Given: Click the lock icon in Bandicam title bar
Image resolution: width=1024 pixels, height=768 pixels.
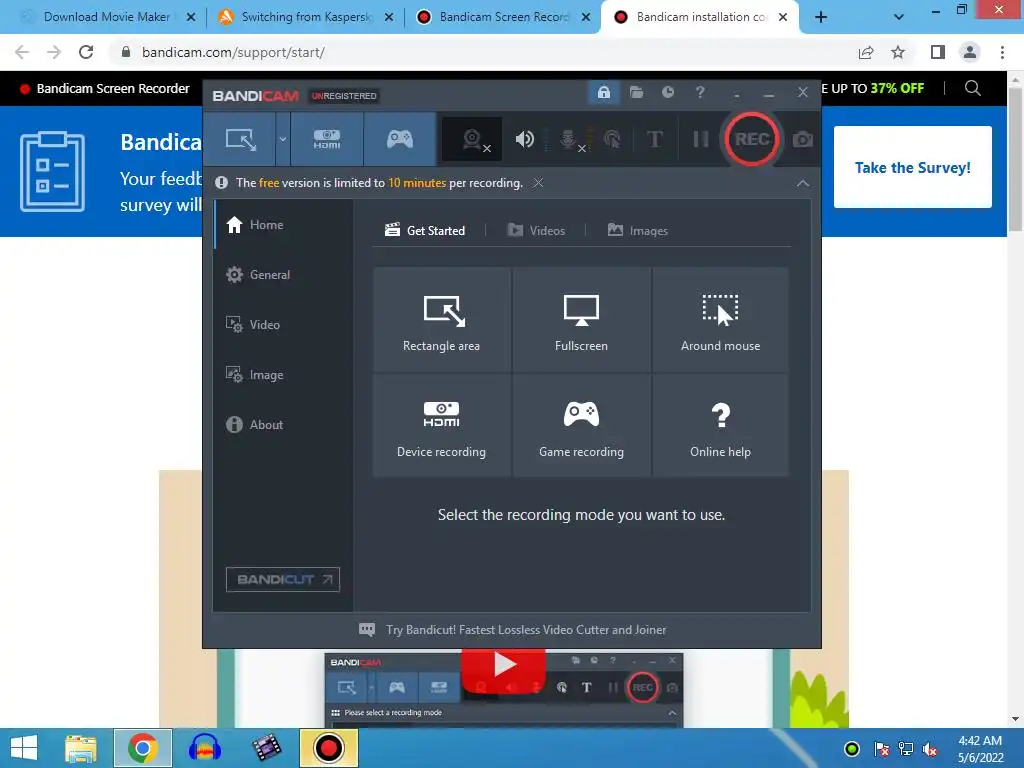Looking at the screenshot, I should click(603, 92).
